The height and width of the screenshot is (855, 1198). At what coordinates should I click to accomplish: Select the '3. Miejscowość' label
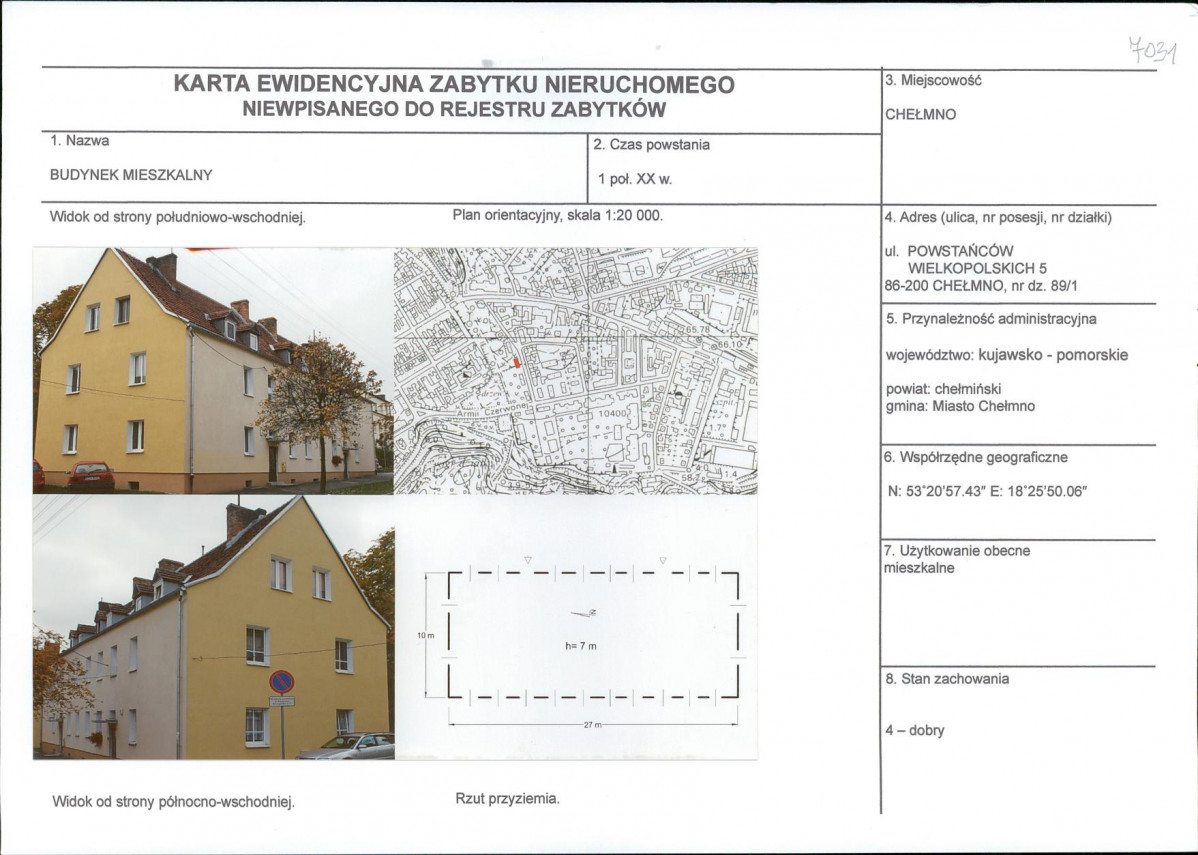coord(933,79)
